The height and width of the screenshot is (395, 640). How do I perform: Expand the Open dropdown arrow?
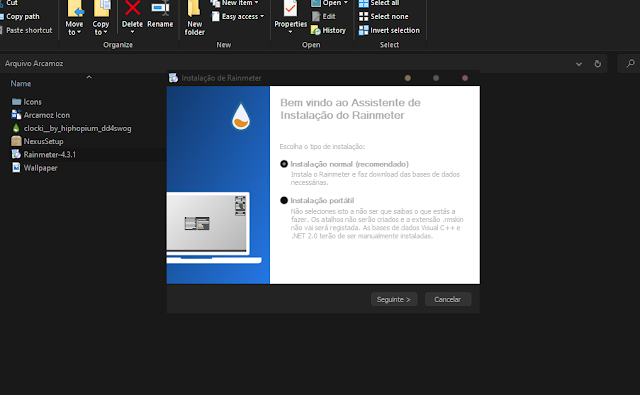click(346, 3)
